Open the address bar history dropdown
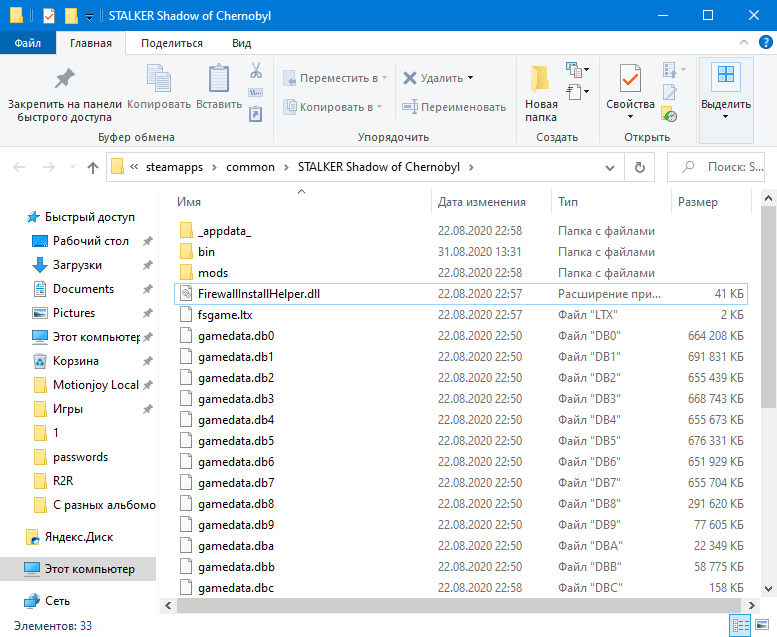 pos(610,168)
